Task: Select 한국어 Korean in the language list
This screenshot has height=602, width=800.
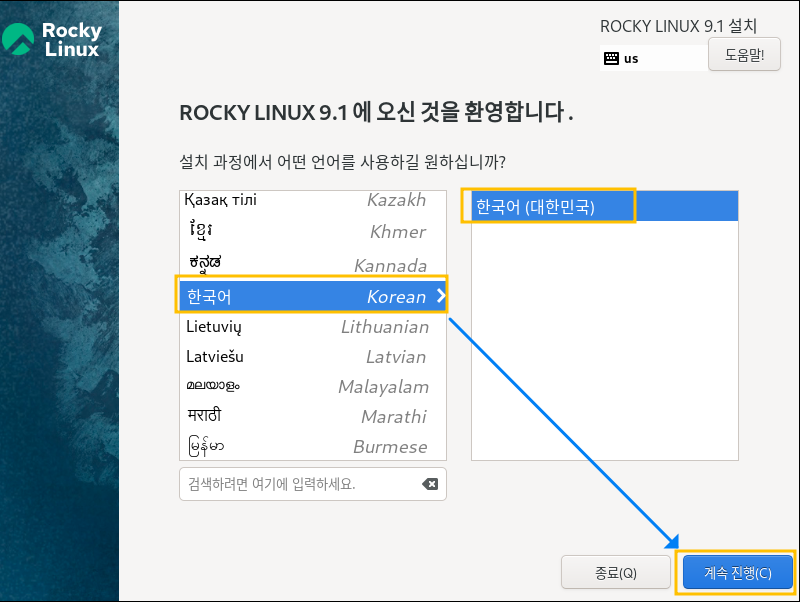Action: coord(313,296)
